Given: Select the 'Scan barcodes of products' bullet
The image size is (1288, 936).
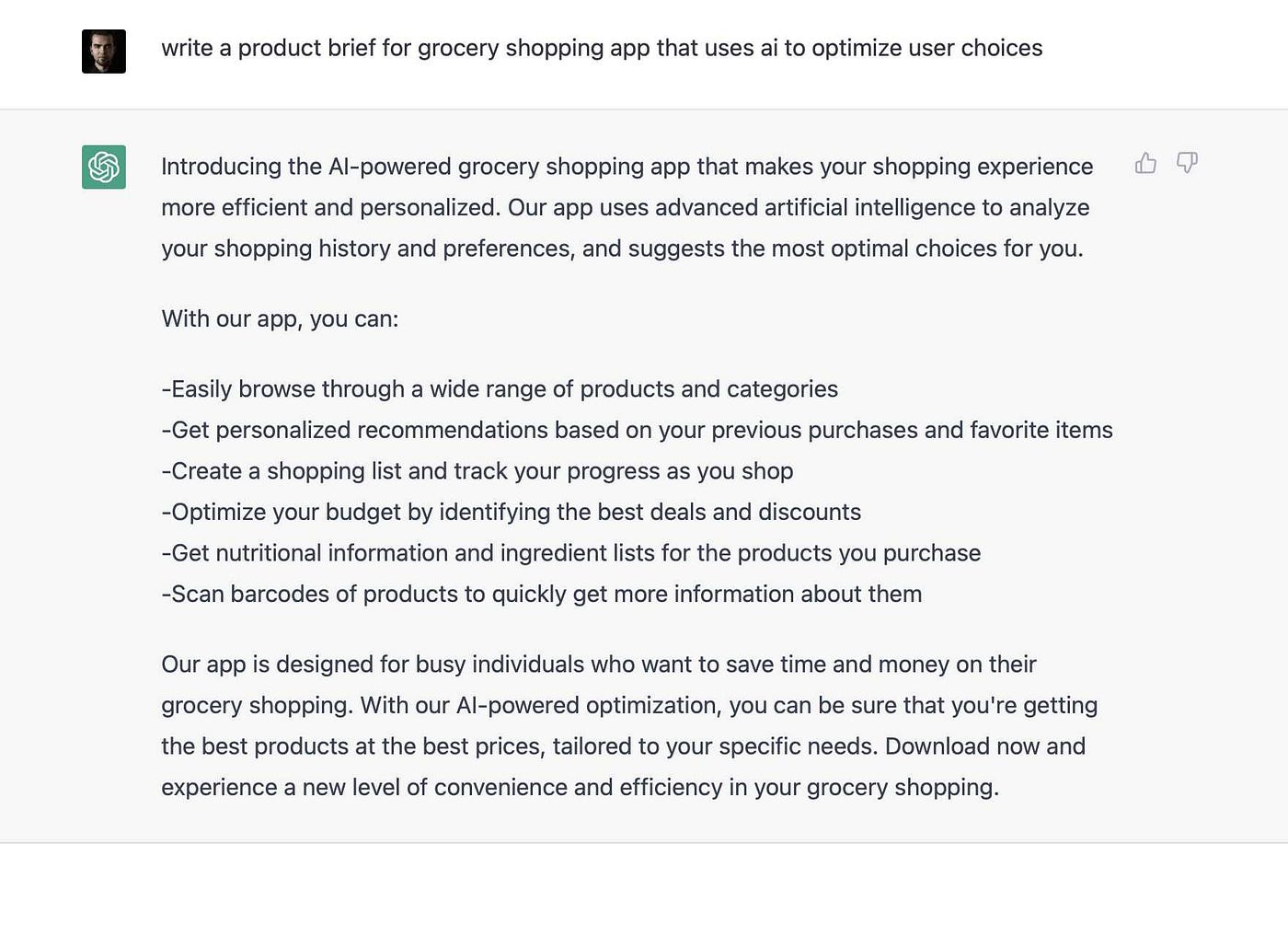Looking at the screenshot, I should pos(542,594).
